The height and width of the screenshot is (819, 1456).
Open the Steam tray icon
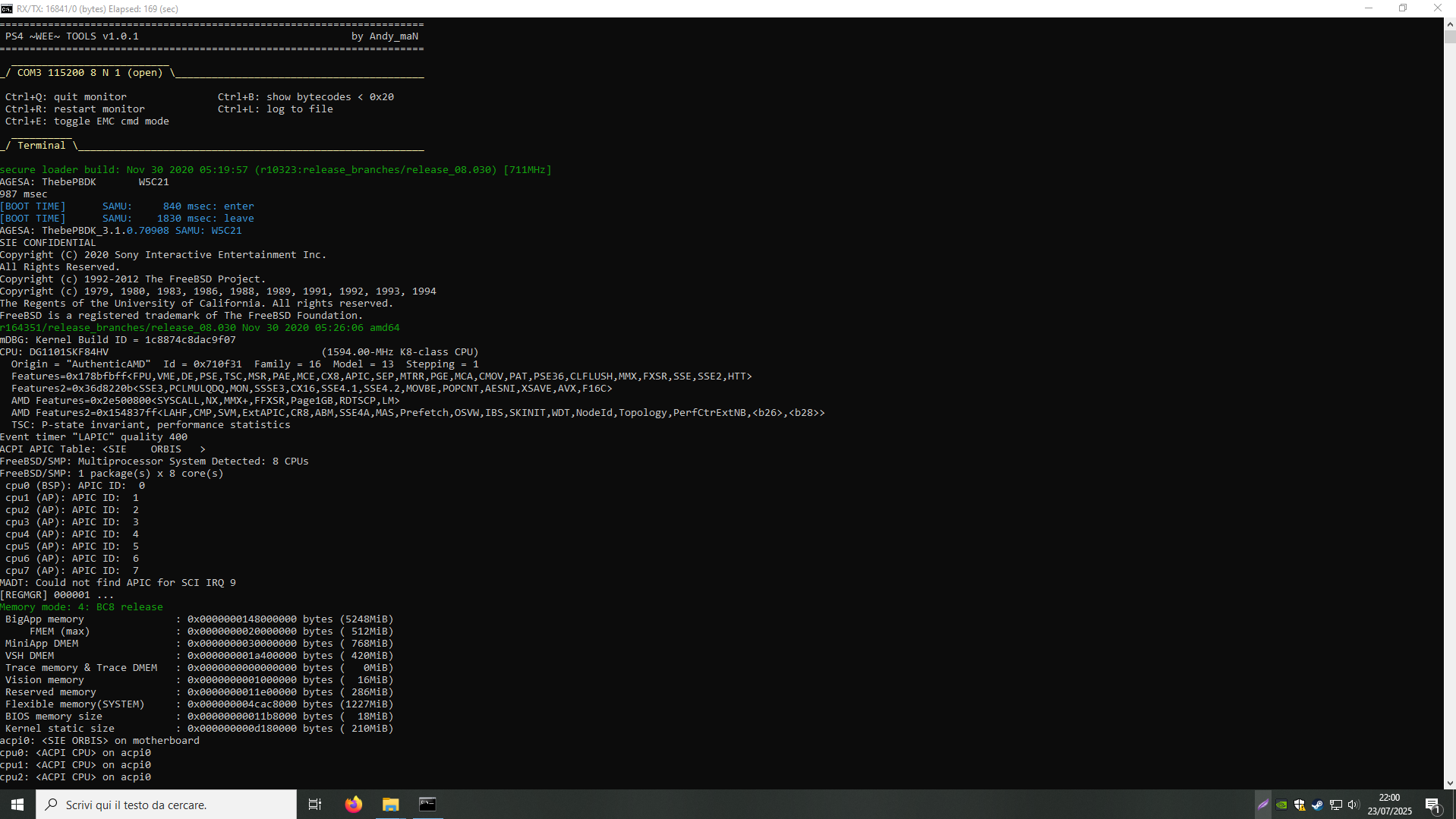(1317, 805)
